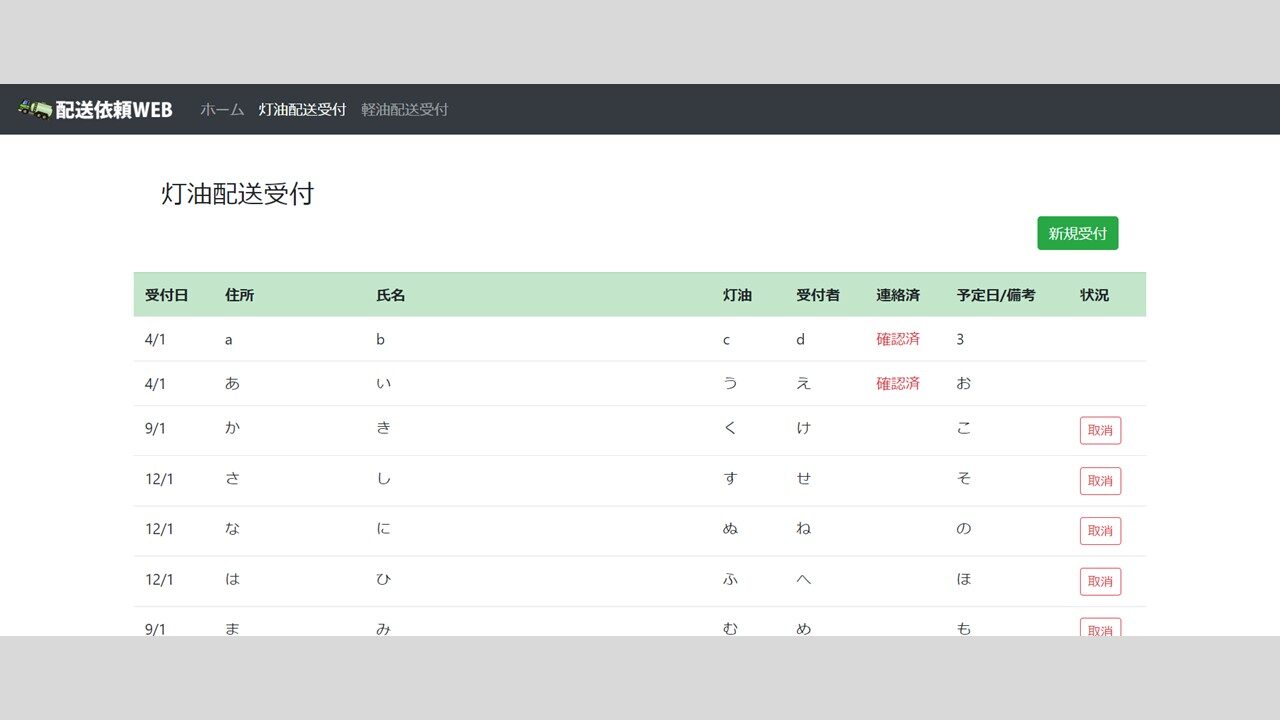Click 取消 on the 12/1 は row
The image size is (1280, 720).
click(1100, 581)
